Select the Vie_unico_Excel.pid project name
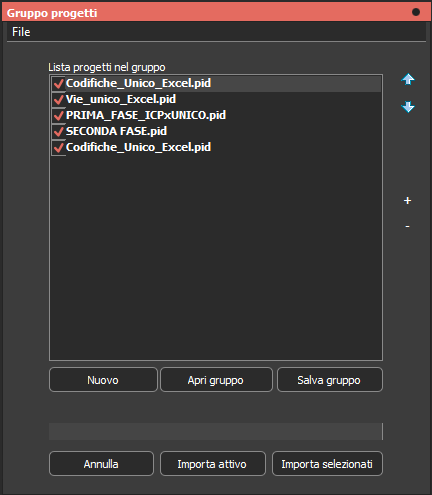The image size is (432, 495). pos(121,99)
